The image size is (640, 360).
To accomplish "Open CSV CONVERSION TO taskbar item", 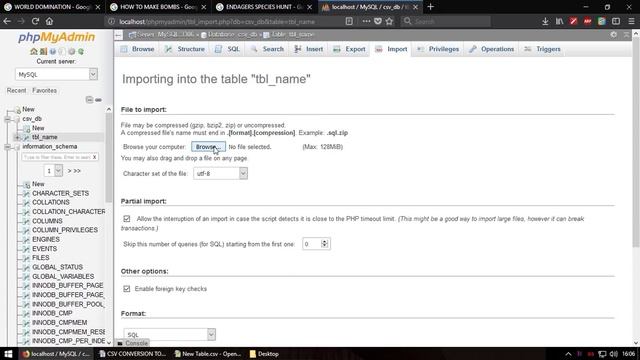I will [x=132, y=354].
